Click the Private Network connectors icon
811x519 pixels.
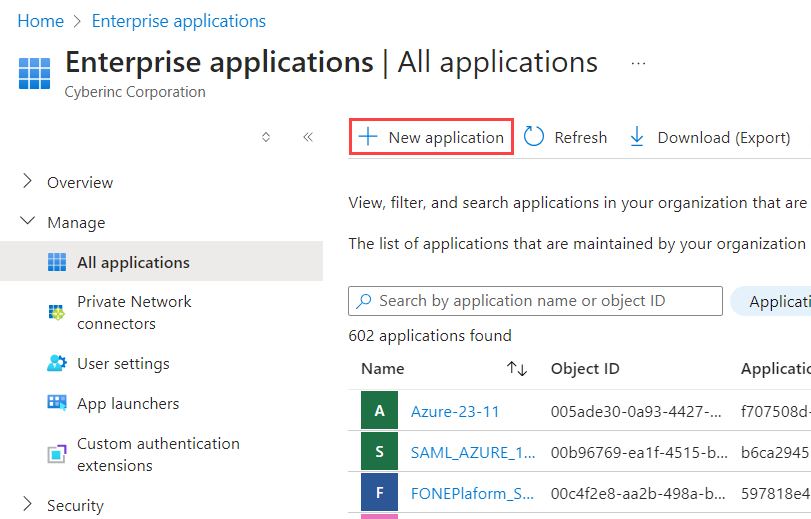click(56, 312)
